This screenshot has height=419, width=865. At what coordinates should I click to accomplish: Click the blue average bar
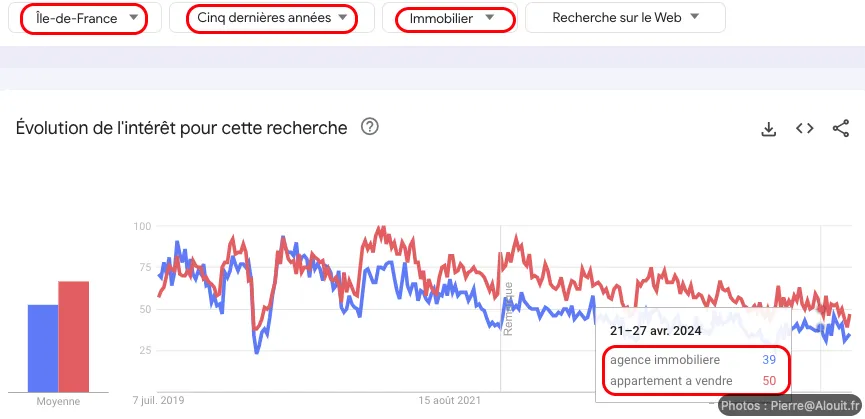(x=42, y=348)
